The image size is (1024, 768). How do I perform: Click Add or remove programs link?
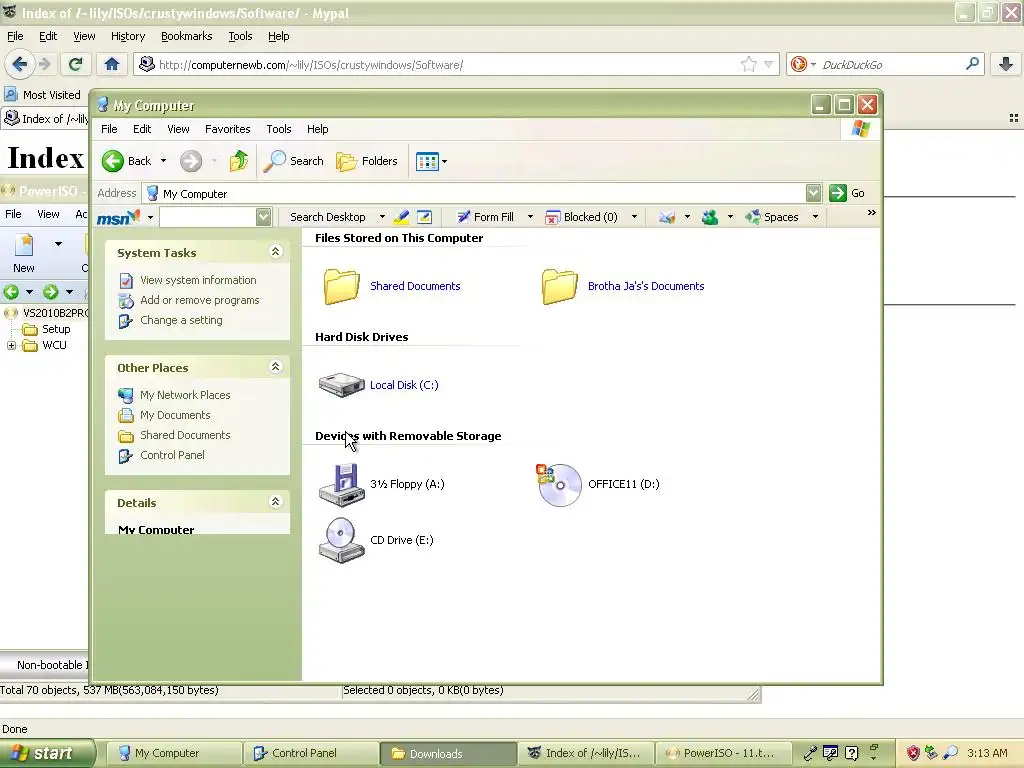(x=199, y=300)
